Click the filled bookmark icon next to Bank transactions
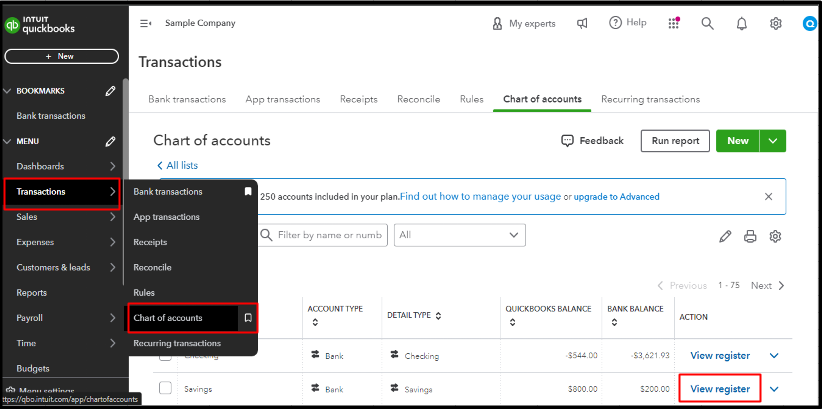822x409 pixels. 248,192
